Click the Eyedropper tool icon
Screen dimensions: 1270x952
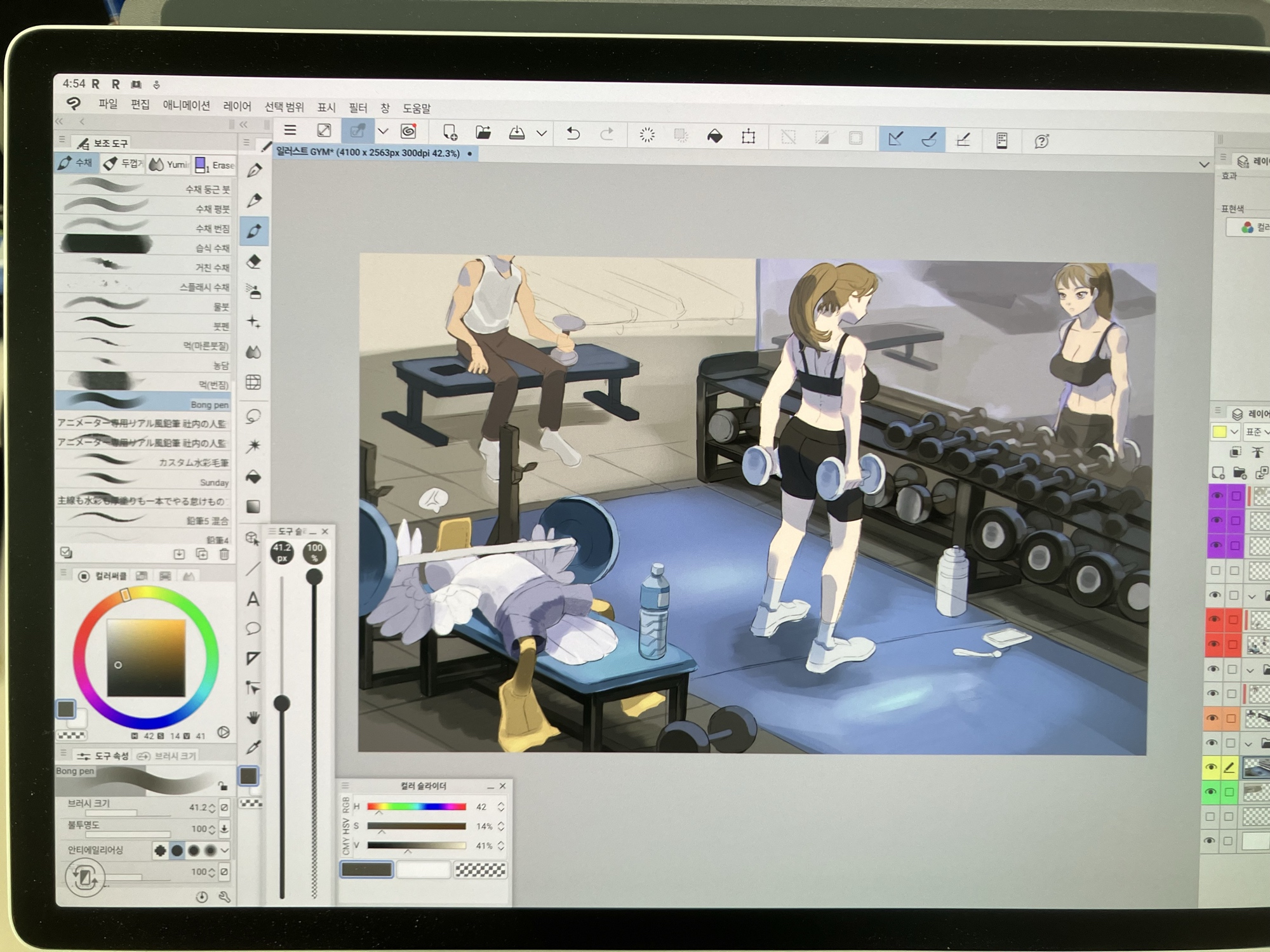click(x=253, y=747)
